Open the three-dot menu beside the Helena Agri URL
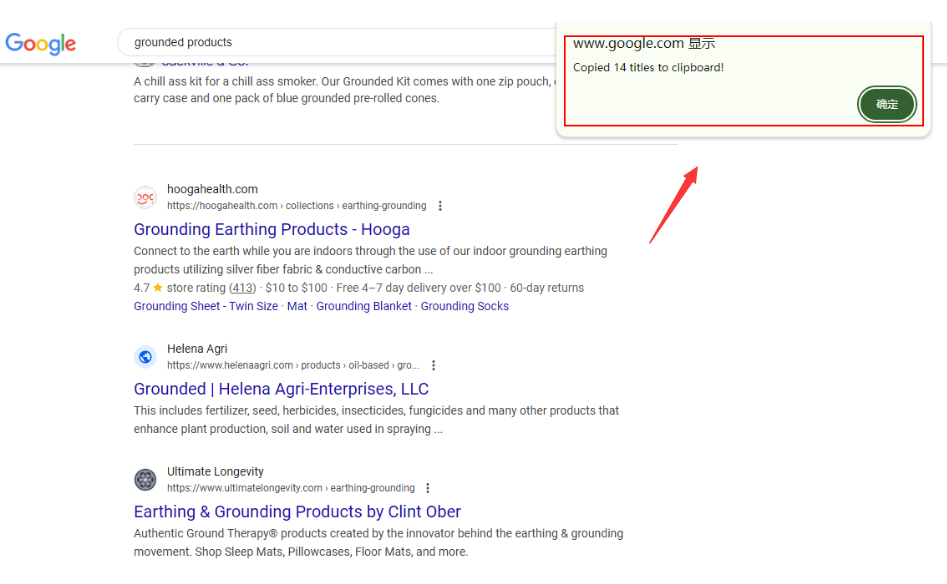 433,366
